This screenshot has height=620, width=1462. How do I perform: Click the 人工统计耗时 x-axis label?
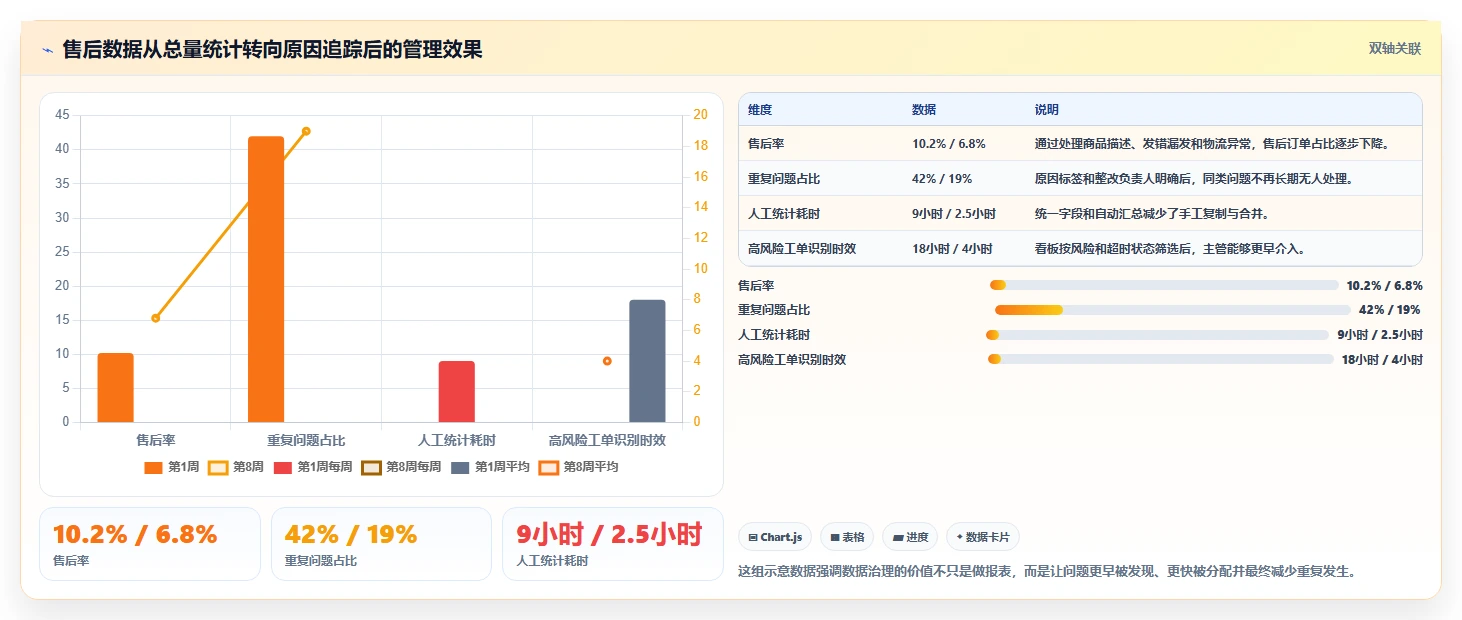point(457,440)
